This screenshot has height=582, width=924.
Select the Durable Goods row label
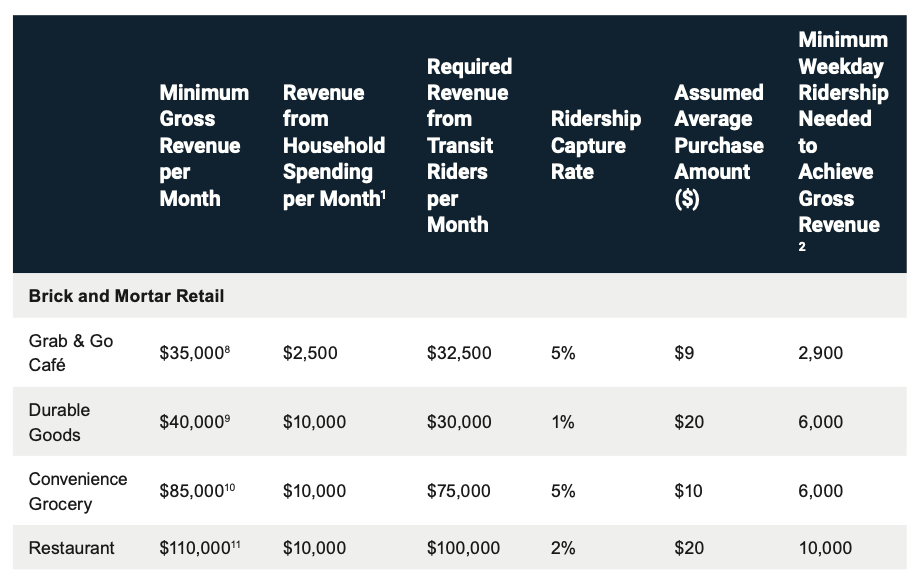[59, 422]
